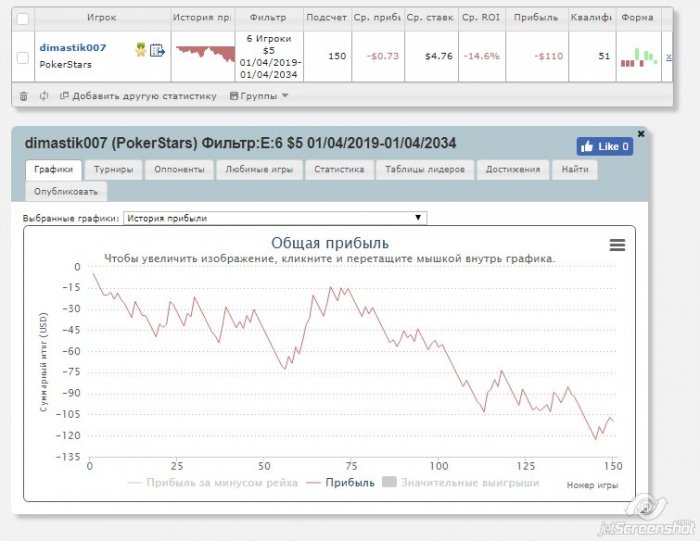
Task: Open the chart hamburger export menu
Action: tap(617, 245)
